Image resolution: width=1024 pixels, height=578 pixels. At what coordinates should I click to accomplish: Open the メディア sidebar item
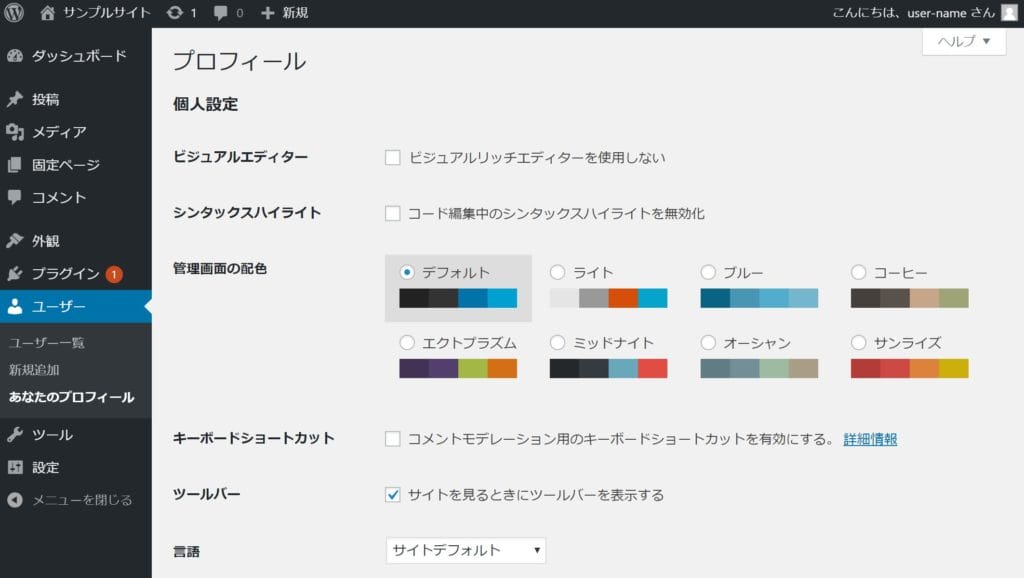click(x=58, y=132)
